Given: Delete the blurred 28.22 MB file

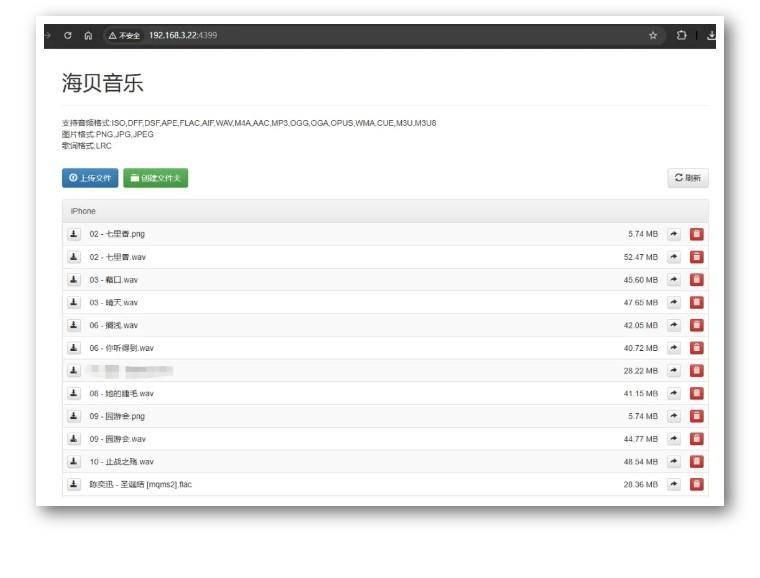Looking at the screenshot, I should (x=697, y=371).
